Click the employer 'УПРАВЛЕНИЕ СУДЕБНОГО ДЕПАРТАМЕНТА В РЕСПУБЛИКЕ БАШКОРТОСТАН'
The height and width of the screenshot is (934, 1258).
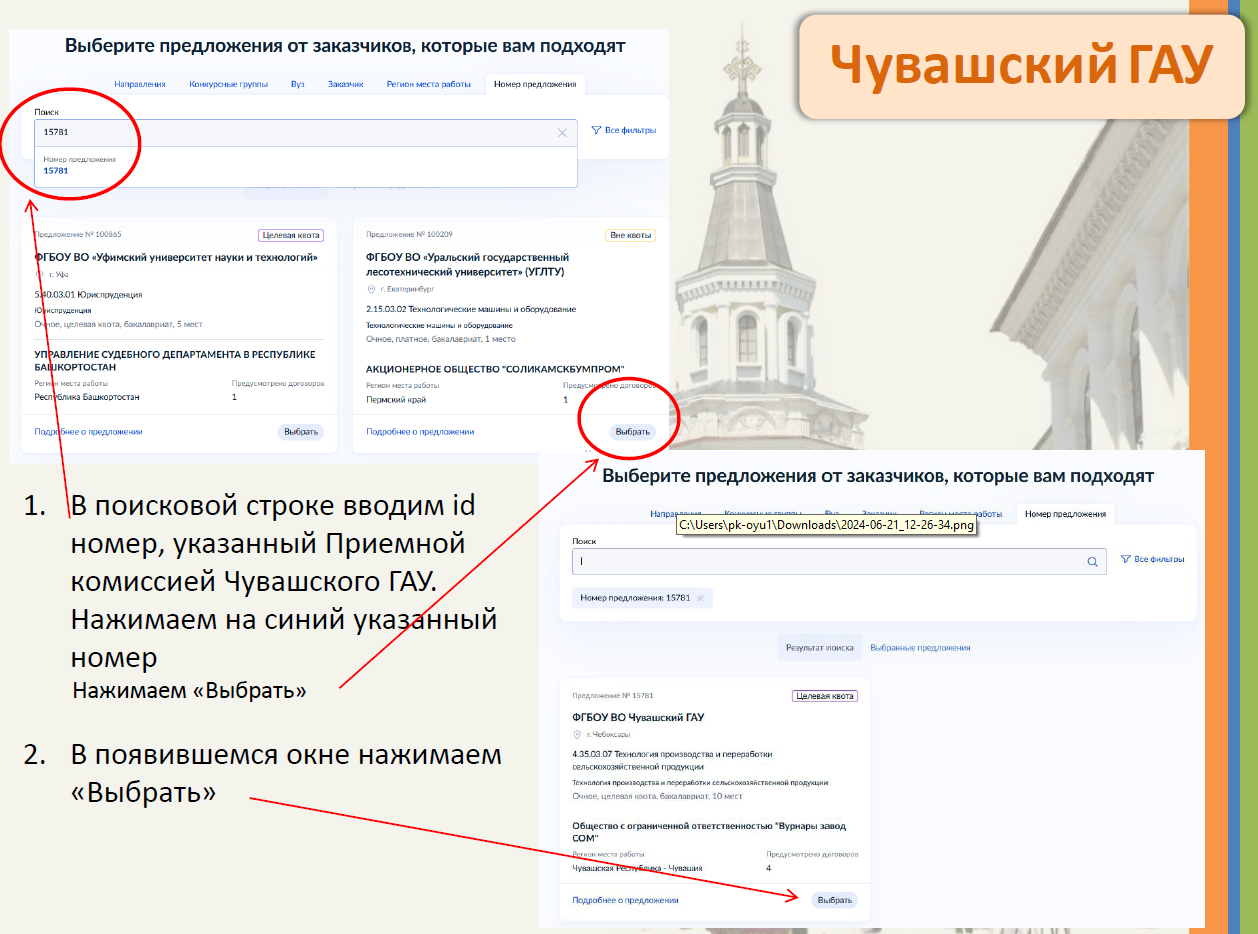tap(175, 361)
